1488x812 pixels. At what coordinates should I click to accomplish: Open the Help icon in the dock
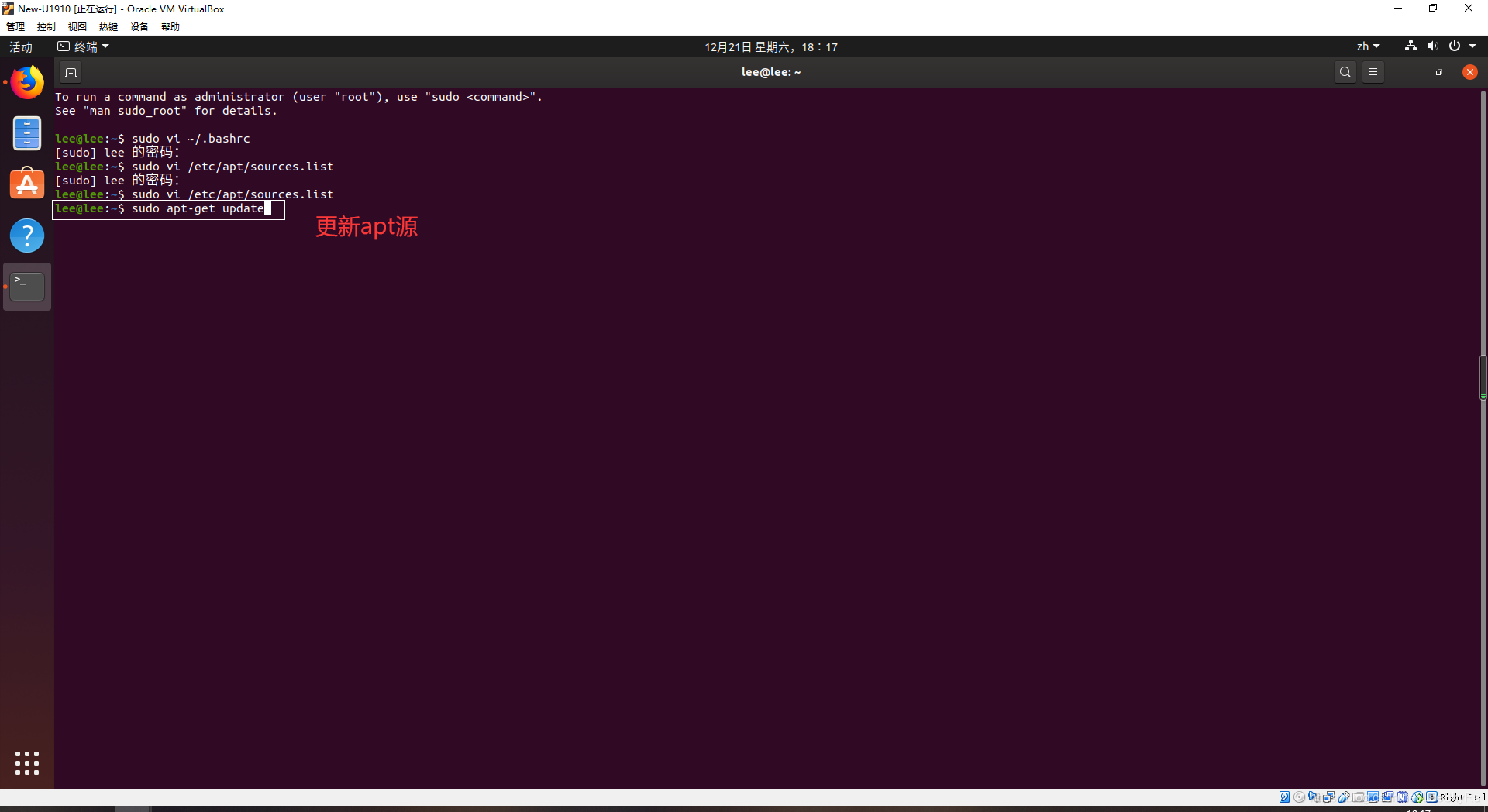(x=27, y=235)
